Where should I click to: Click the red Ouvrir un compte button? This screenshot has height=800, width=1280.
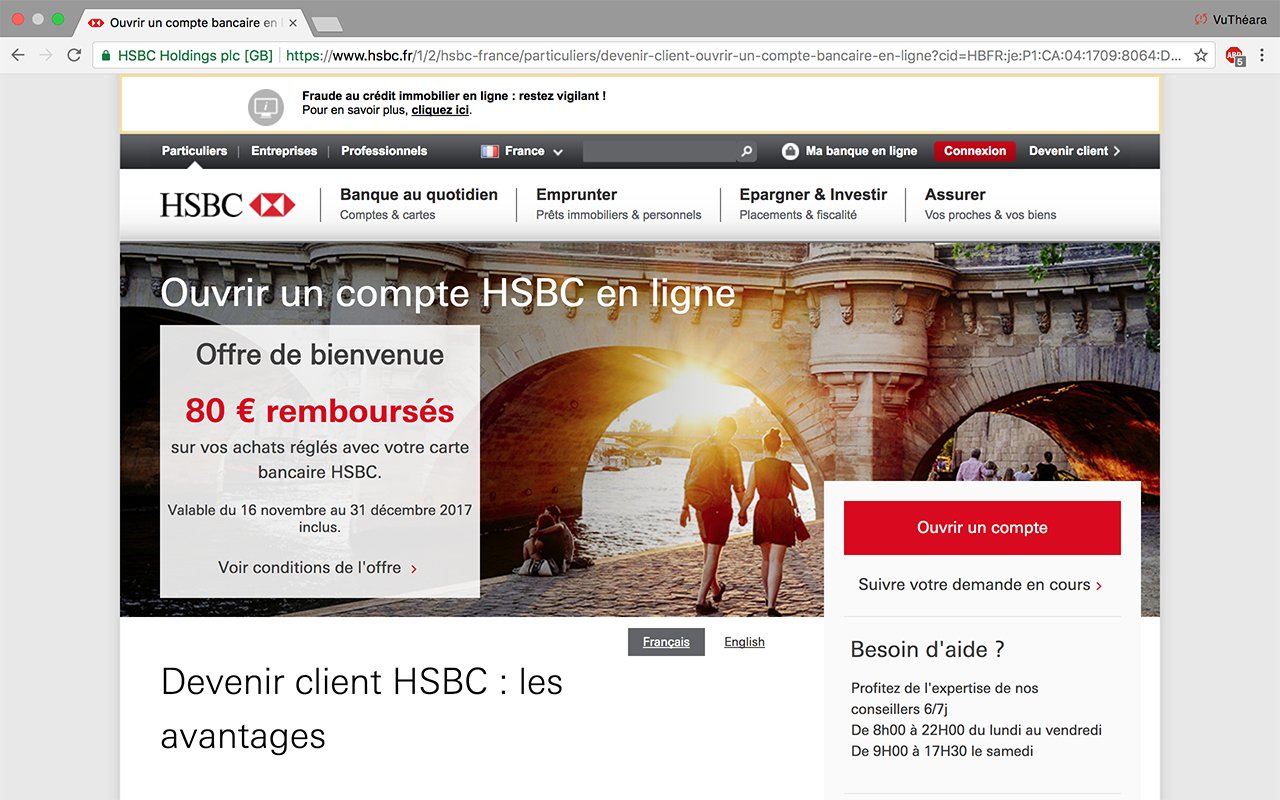(x=982, y=528)
